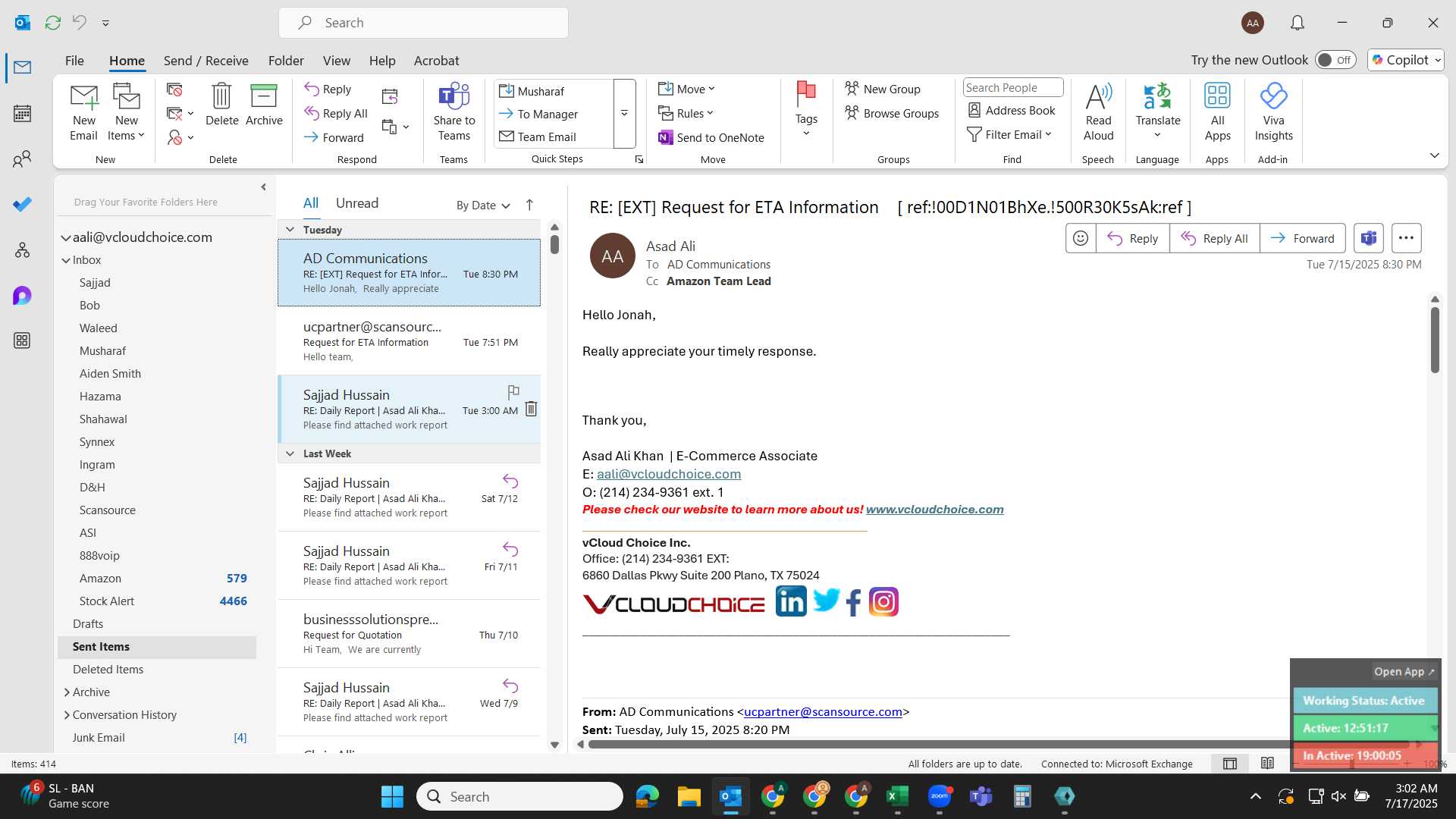Open the Acrobat ribbon tab
This screenshot has width=1456, height=819.
click(x=436, y=61)
